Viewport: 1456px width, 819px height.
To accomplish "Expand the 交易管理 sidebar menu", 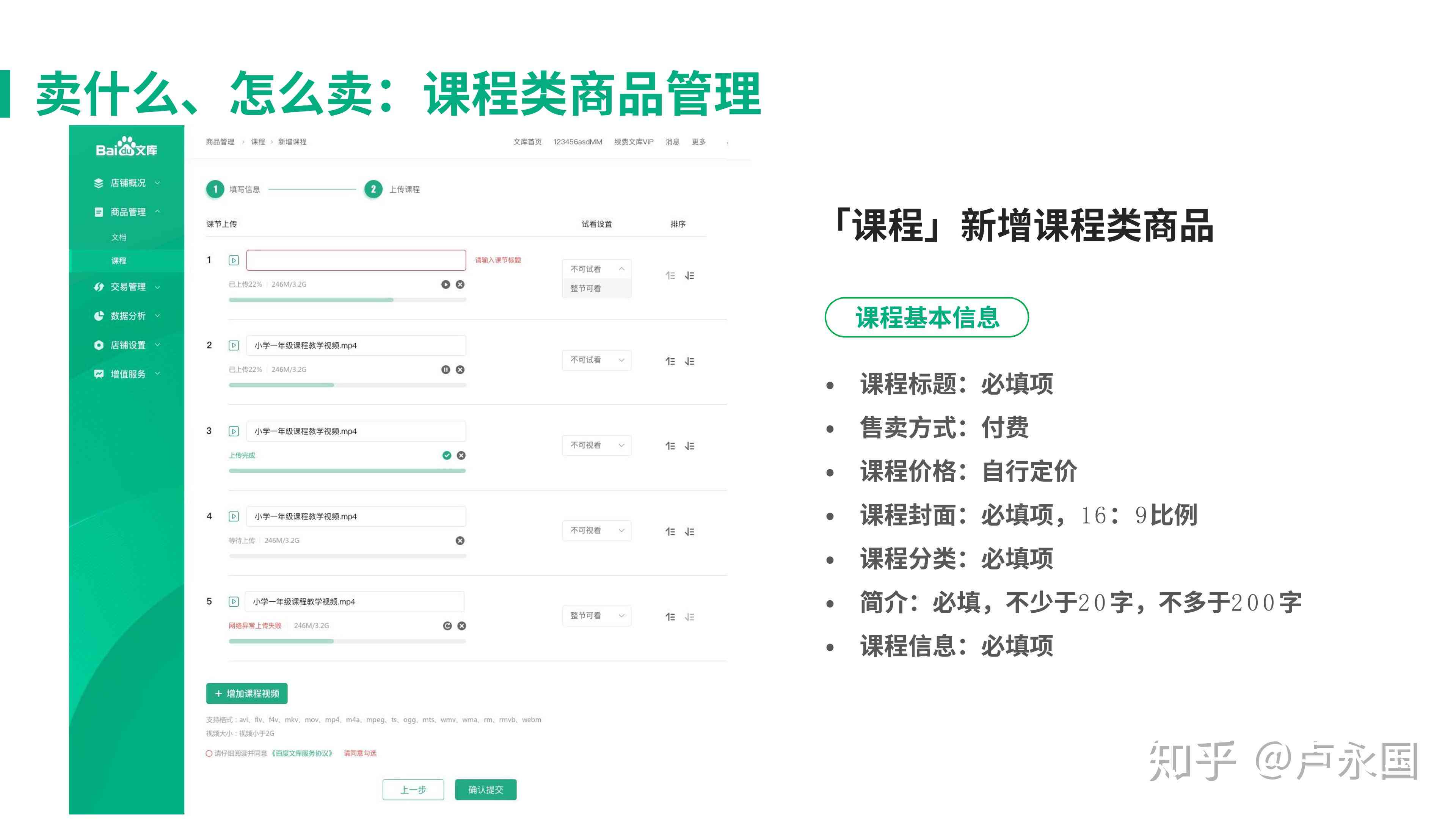I will (x=158, y=287).
